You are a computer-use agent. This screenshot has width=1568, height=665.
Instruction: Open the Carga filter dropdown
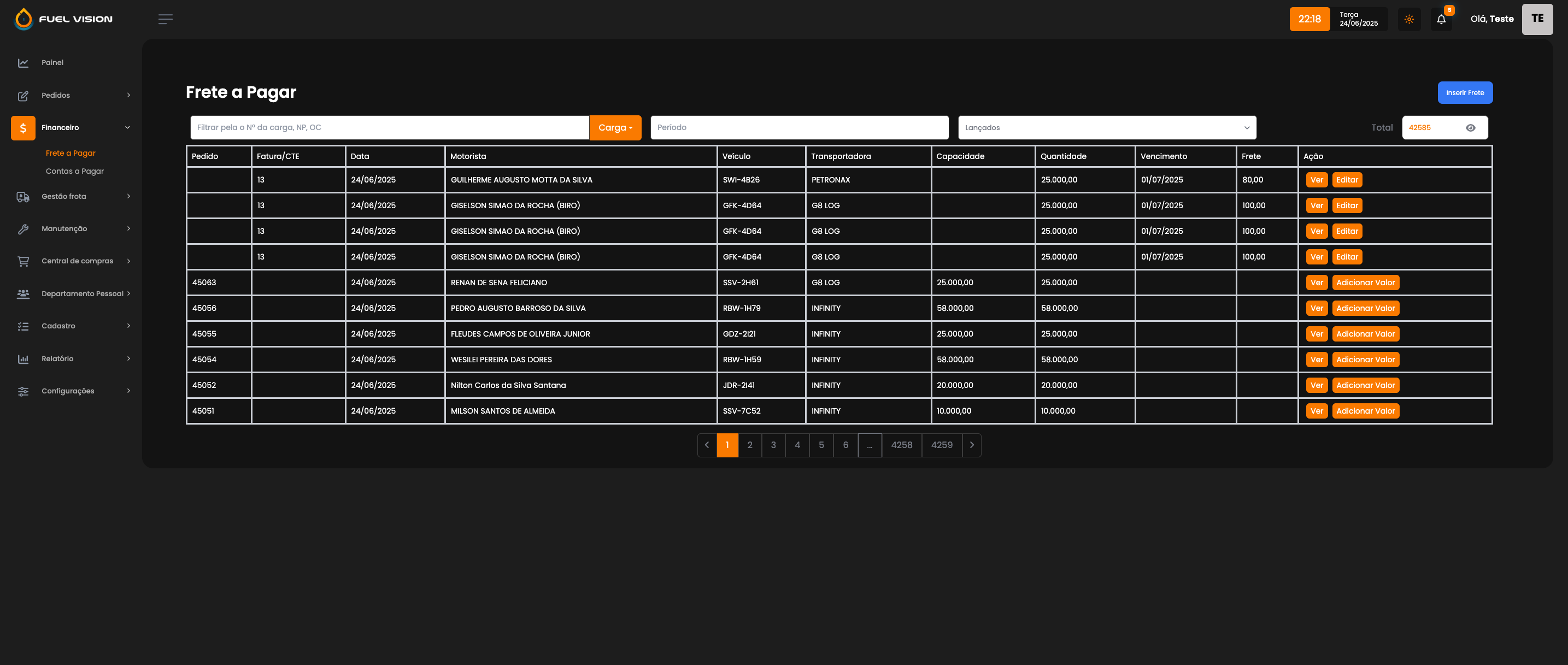(x=615, y=128)
